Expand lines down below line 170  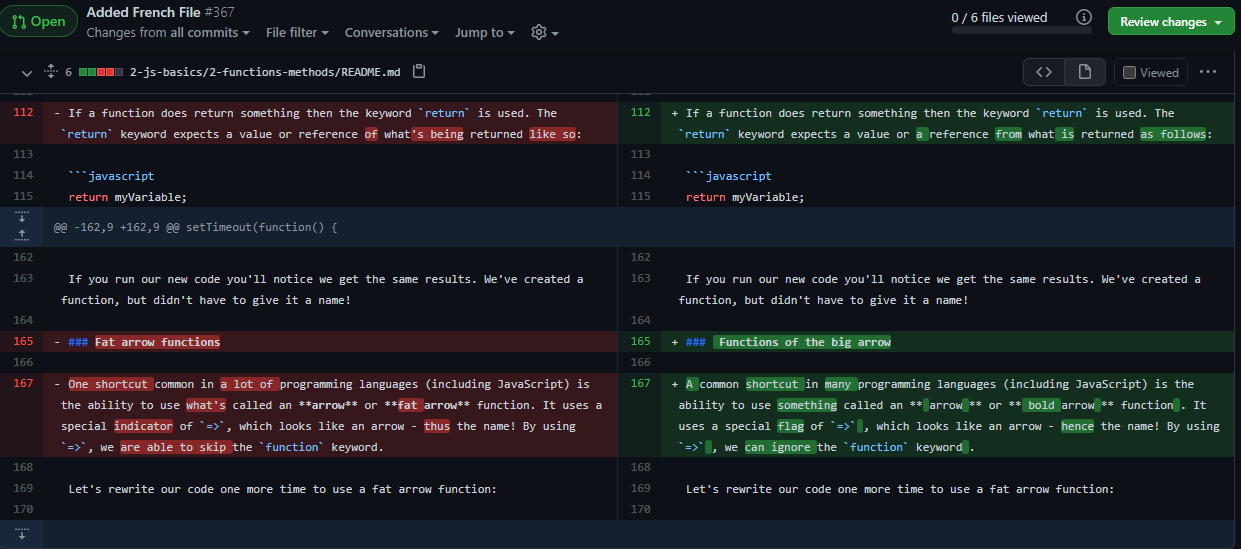pyautogui.click(x=21, y=534)
